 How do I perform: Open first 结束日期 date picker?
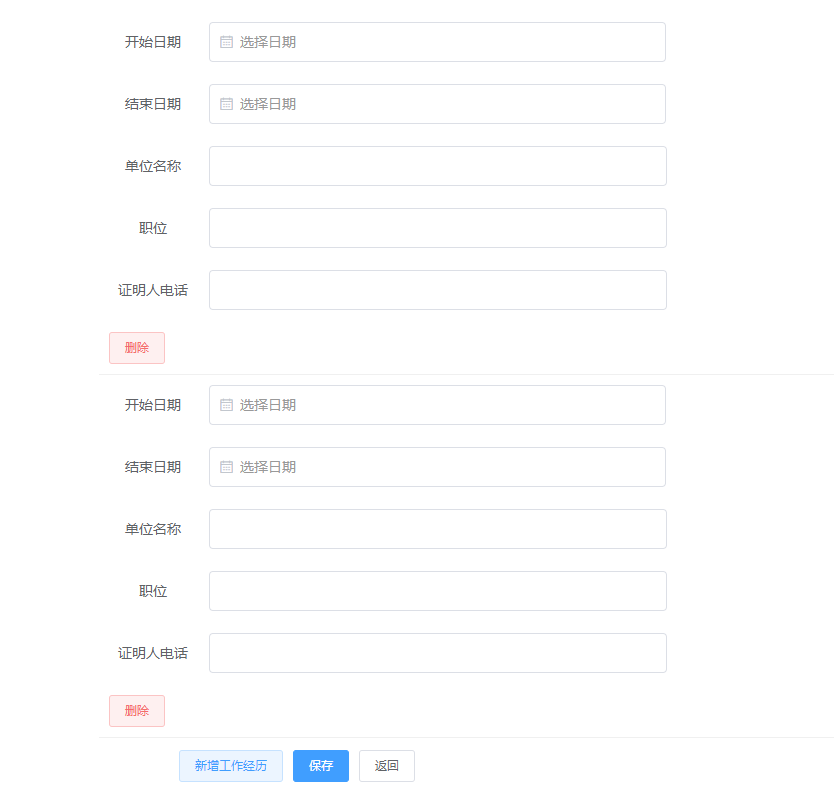437,104
